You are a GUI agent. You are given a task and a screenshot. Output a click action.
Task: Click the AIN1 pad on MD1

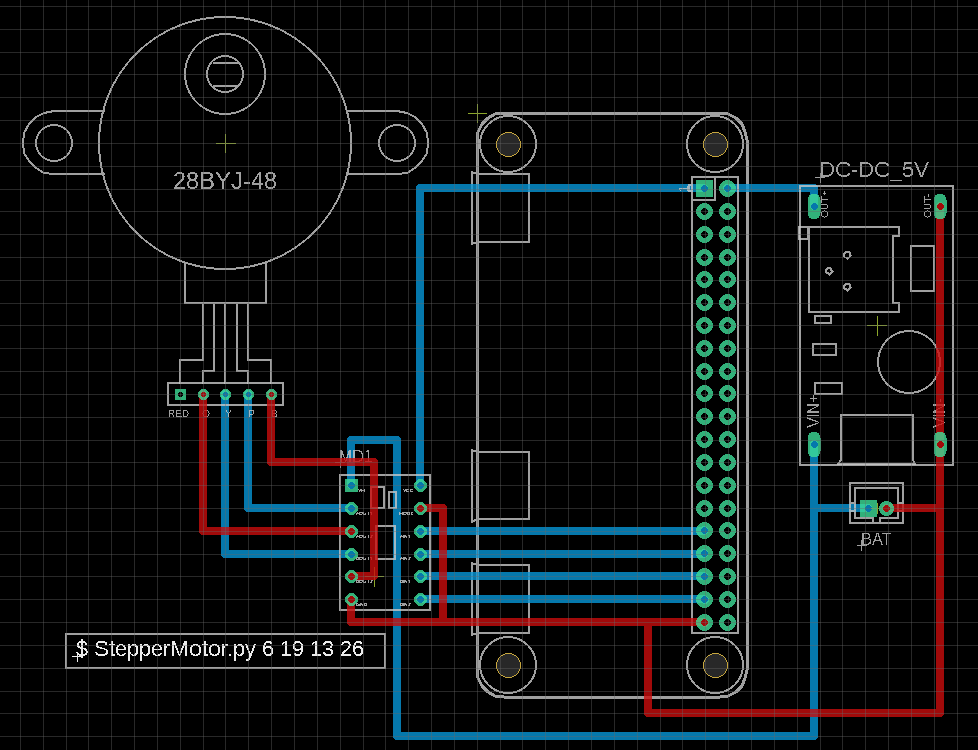pos(420,532)
